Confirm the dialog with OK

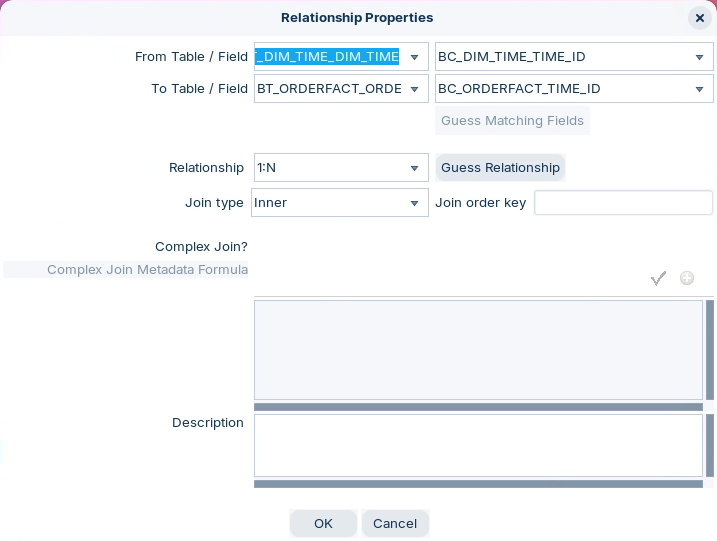click(x=323, y=523)
